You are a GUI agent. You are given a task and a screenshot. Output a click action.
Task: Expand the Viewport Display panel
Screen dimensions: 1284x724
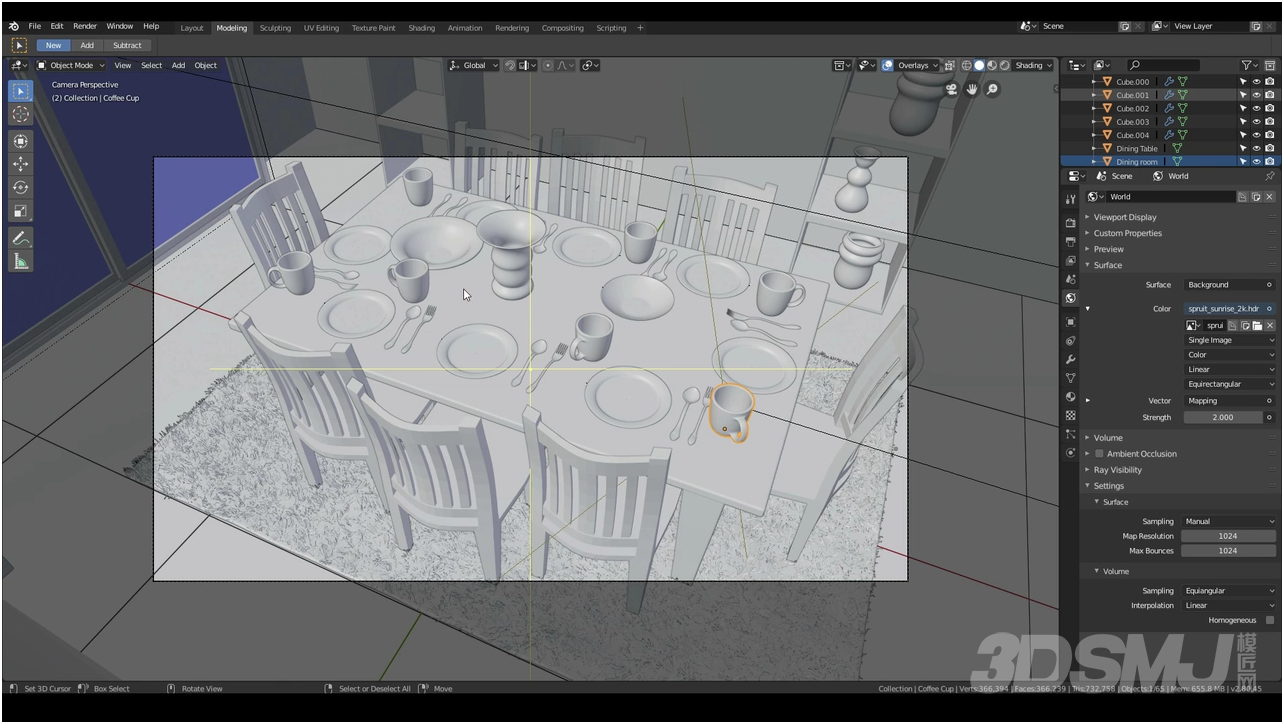click(1125, 217)
